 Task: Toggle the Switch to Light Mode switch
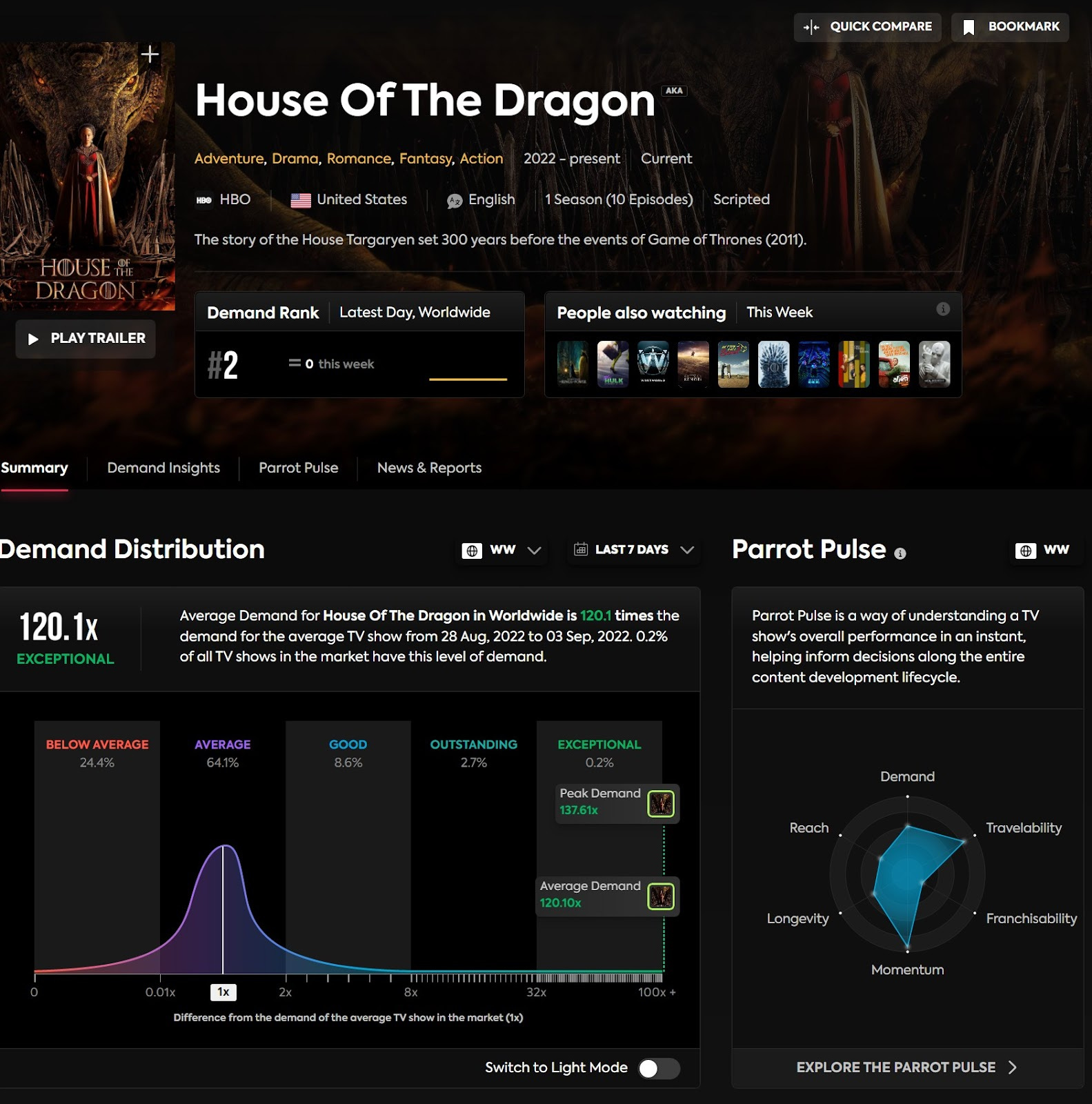(659, 1068)
